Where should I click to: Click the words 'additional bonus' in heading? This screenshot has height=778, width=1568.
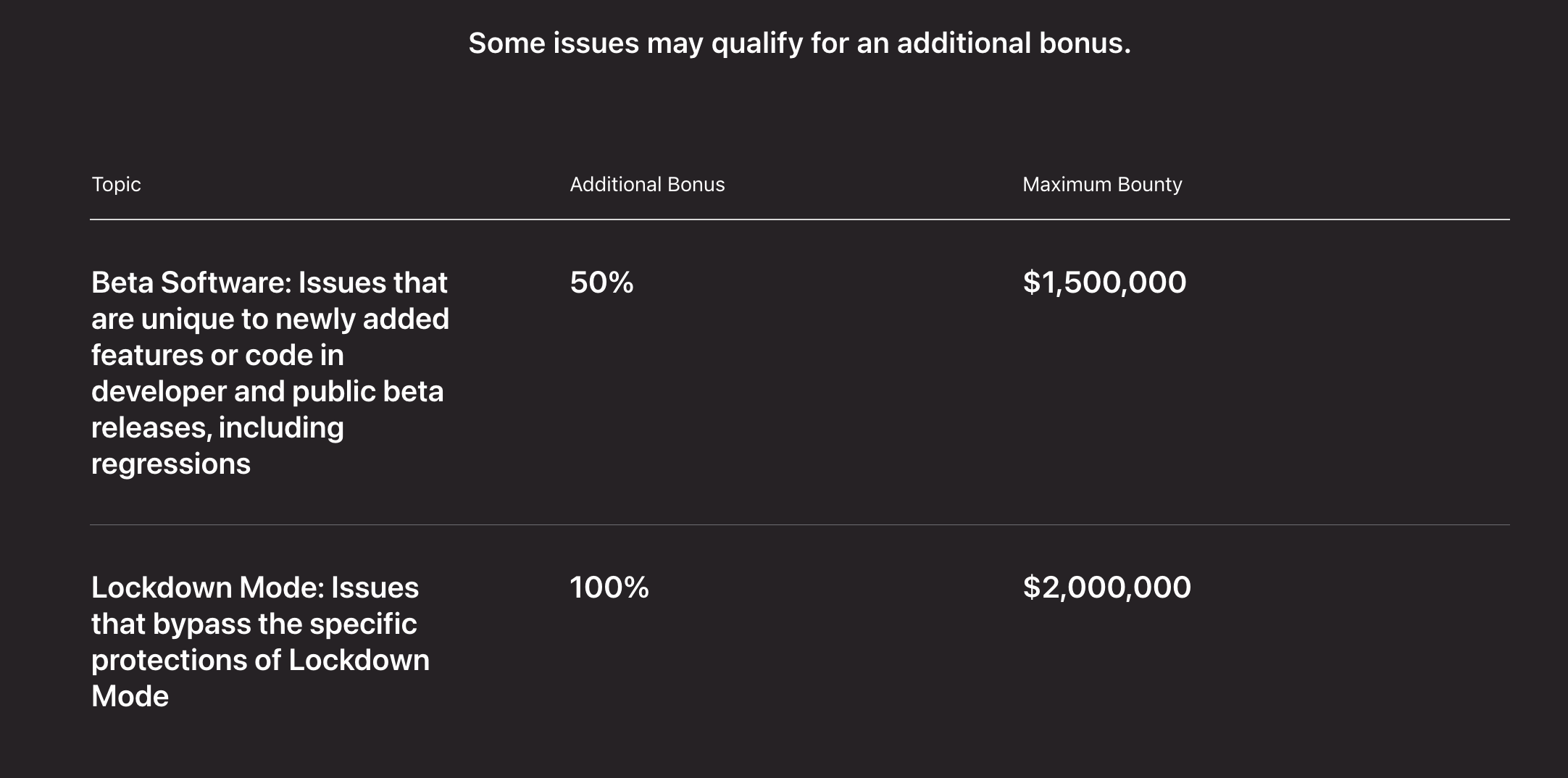click(x=1012, y=43)
